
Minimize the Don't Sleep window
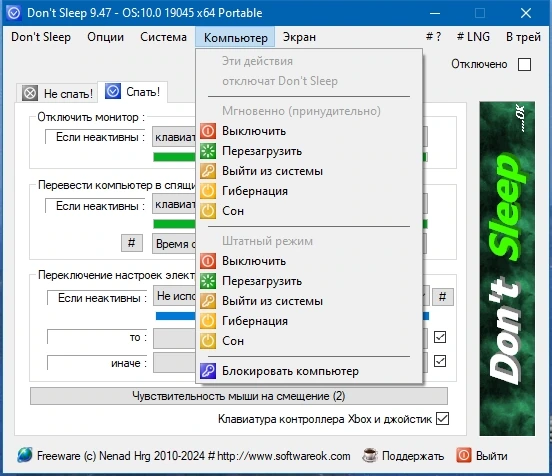tap(435, 13)
